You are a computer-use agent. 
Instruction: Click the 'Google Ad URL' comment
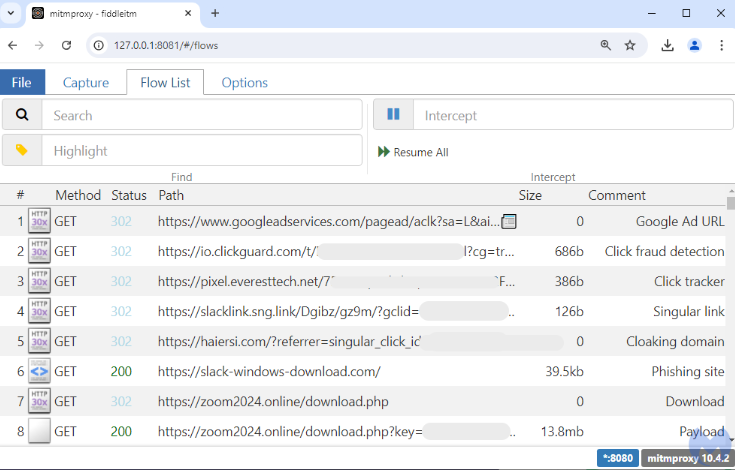(680, 221)
